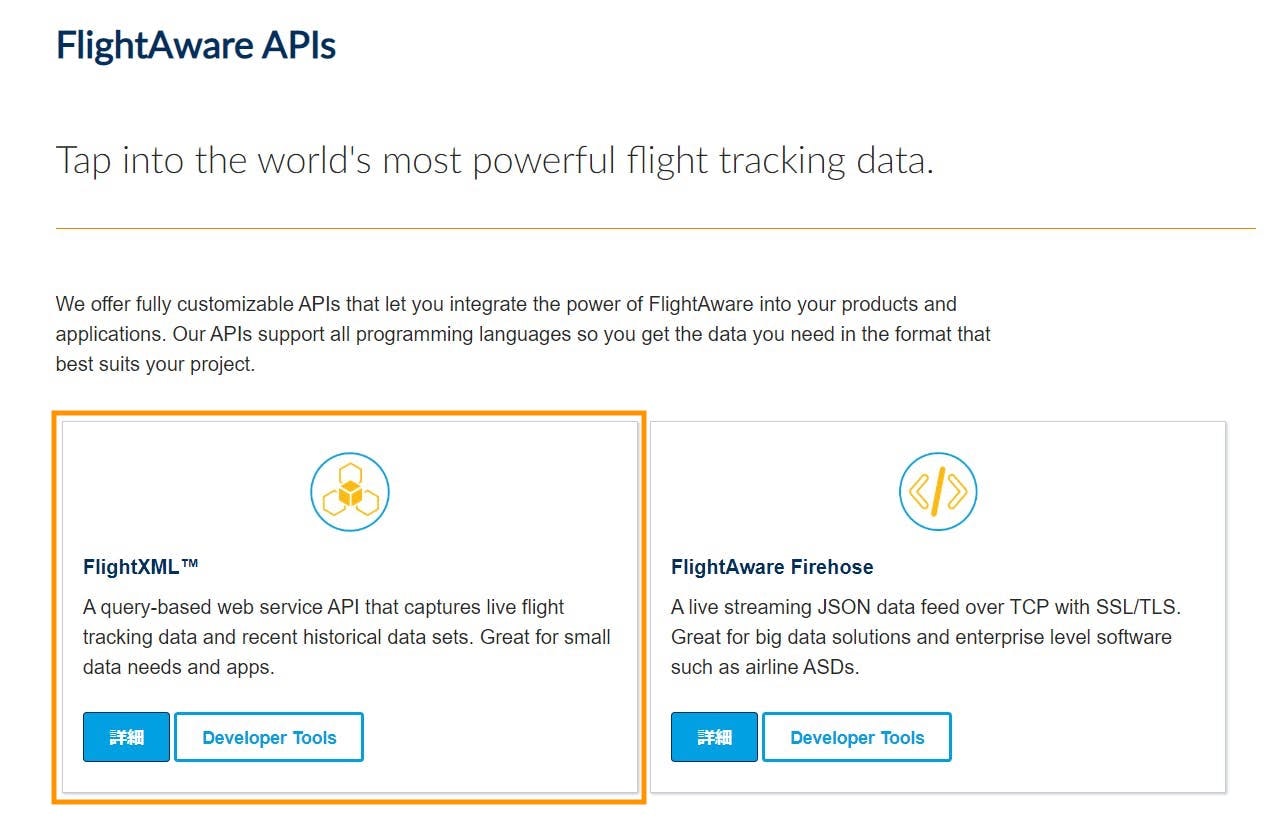Select the circular icon above FlightAware Firehose
This screenshot has width=1269, height=832.
tap(937, 490)
